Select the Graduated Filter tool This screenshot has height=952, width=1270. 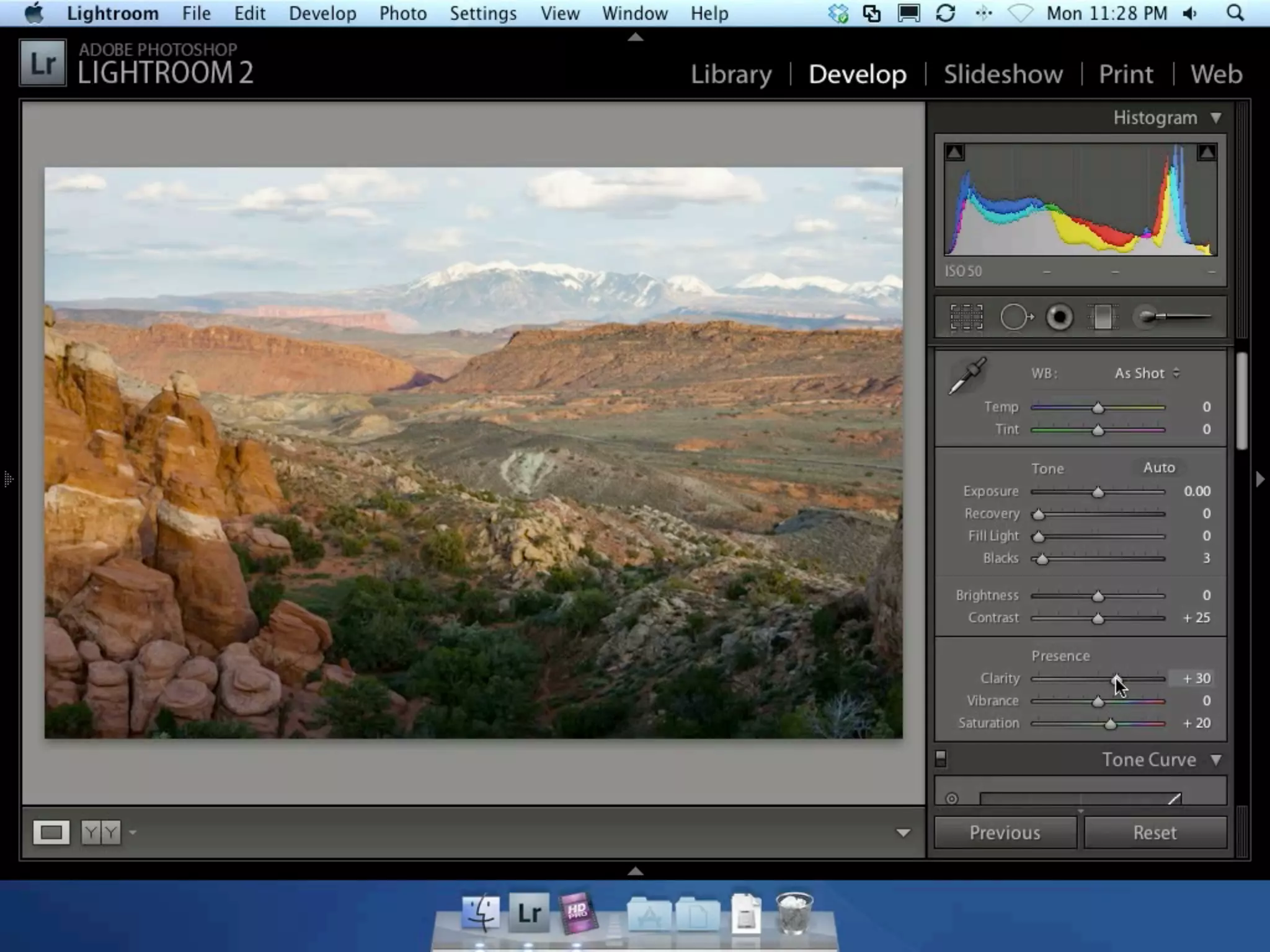coord(1103,317)
